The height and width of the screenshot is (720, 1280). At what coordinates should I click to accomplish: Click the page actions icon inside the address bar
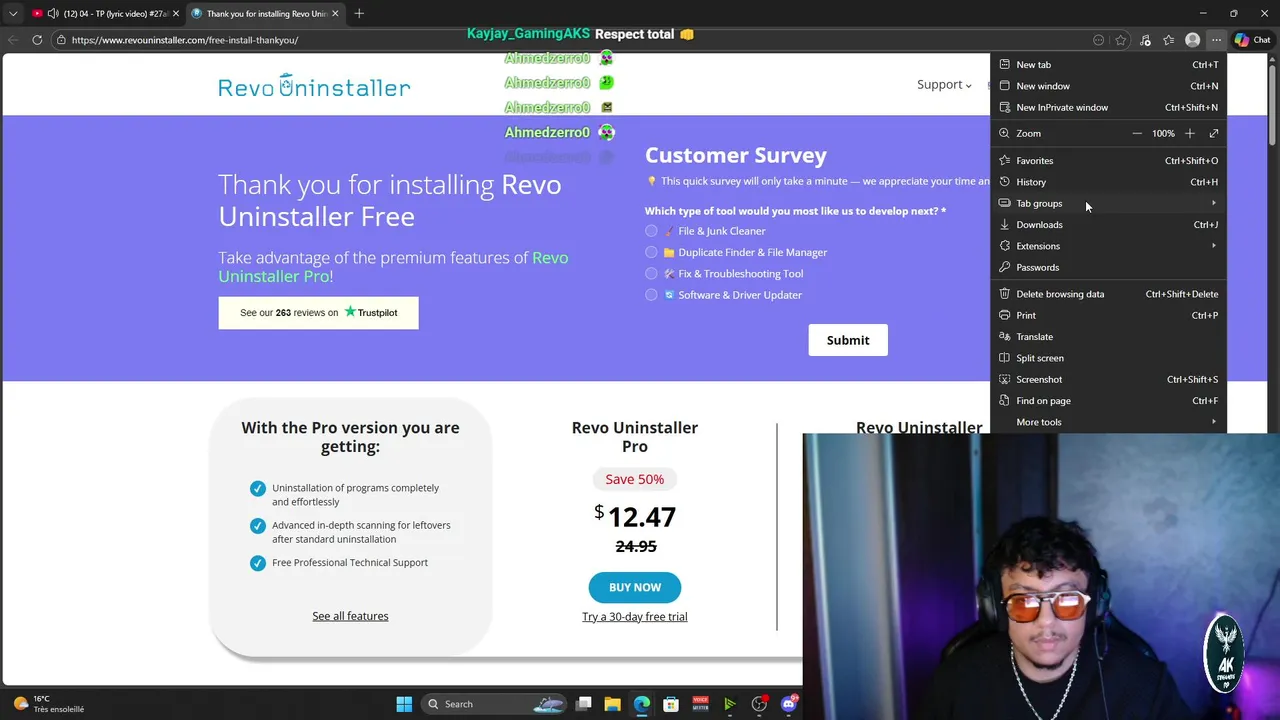[1098, 40]
